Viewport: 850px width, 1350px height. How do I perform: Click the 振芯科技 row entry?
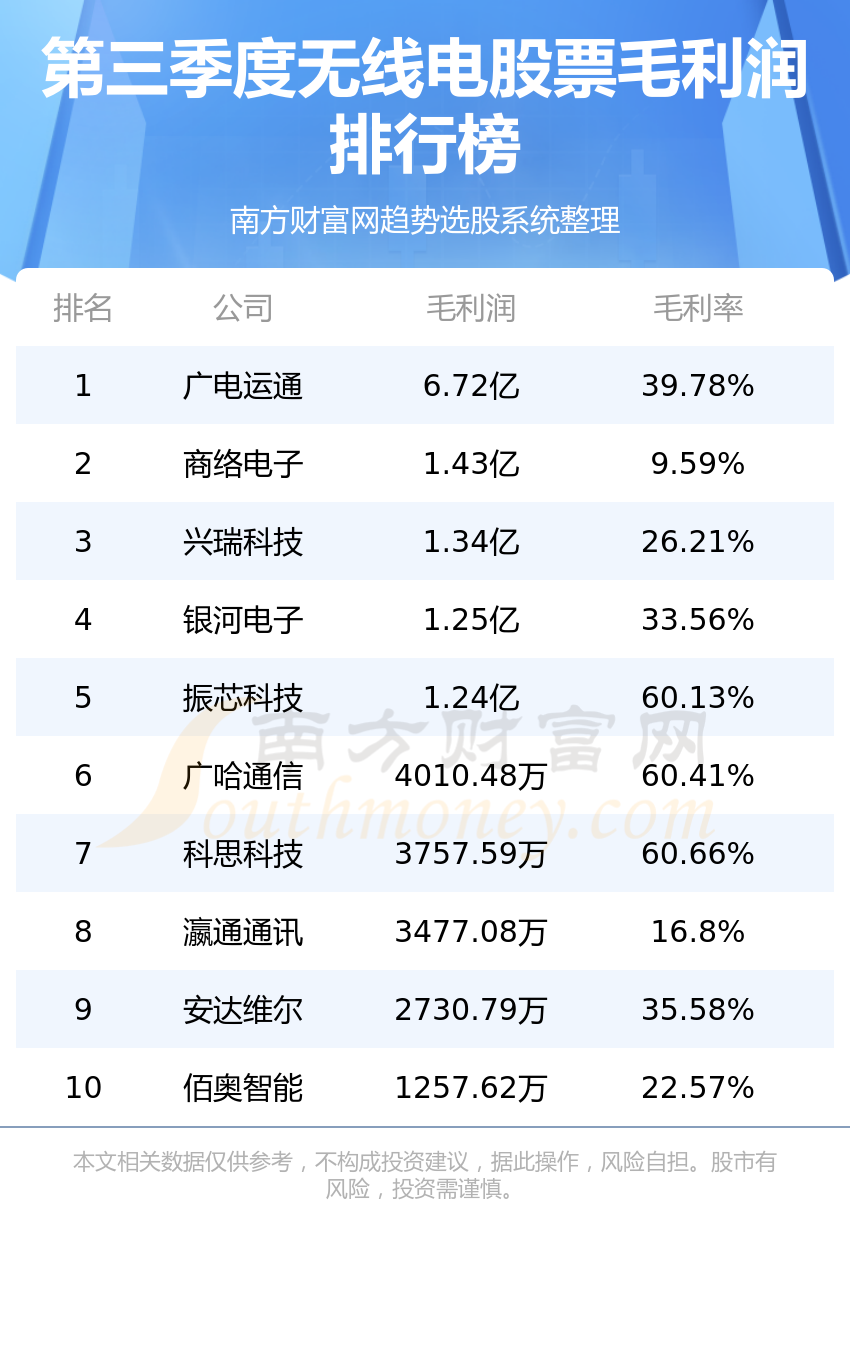pos(243,698)
